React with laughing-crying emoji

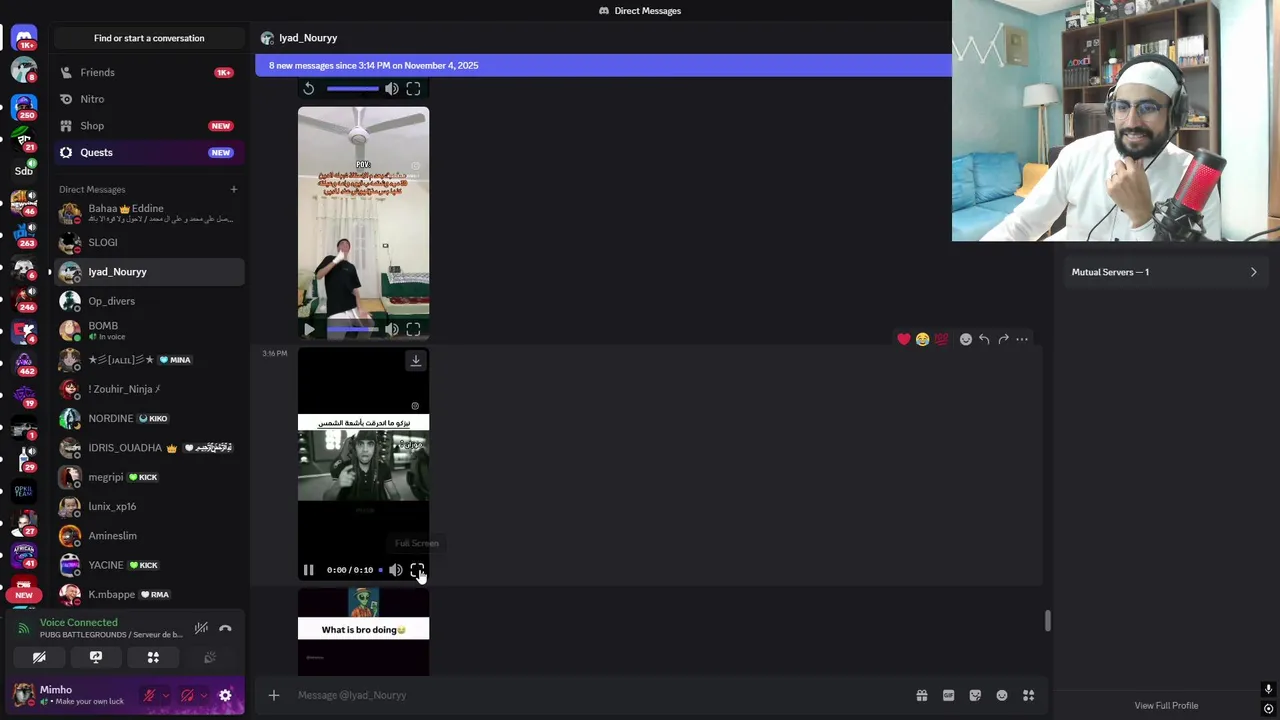922,339
